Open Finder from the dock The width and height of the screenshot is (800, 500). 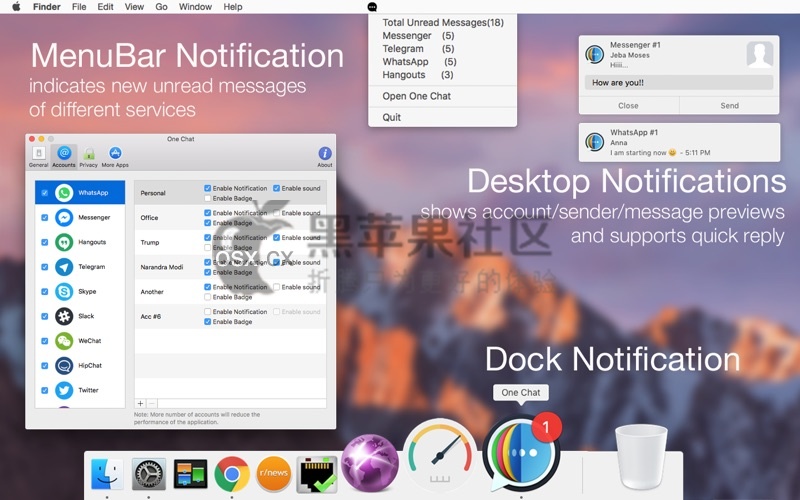click(107, 474)
